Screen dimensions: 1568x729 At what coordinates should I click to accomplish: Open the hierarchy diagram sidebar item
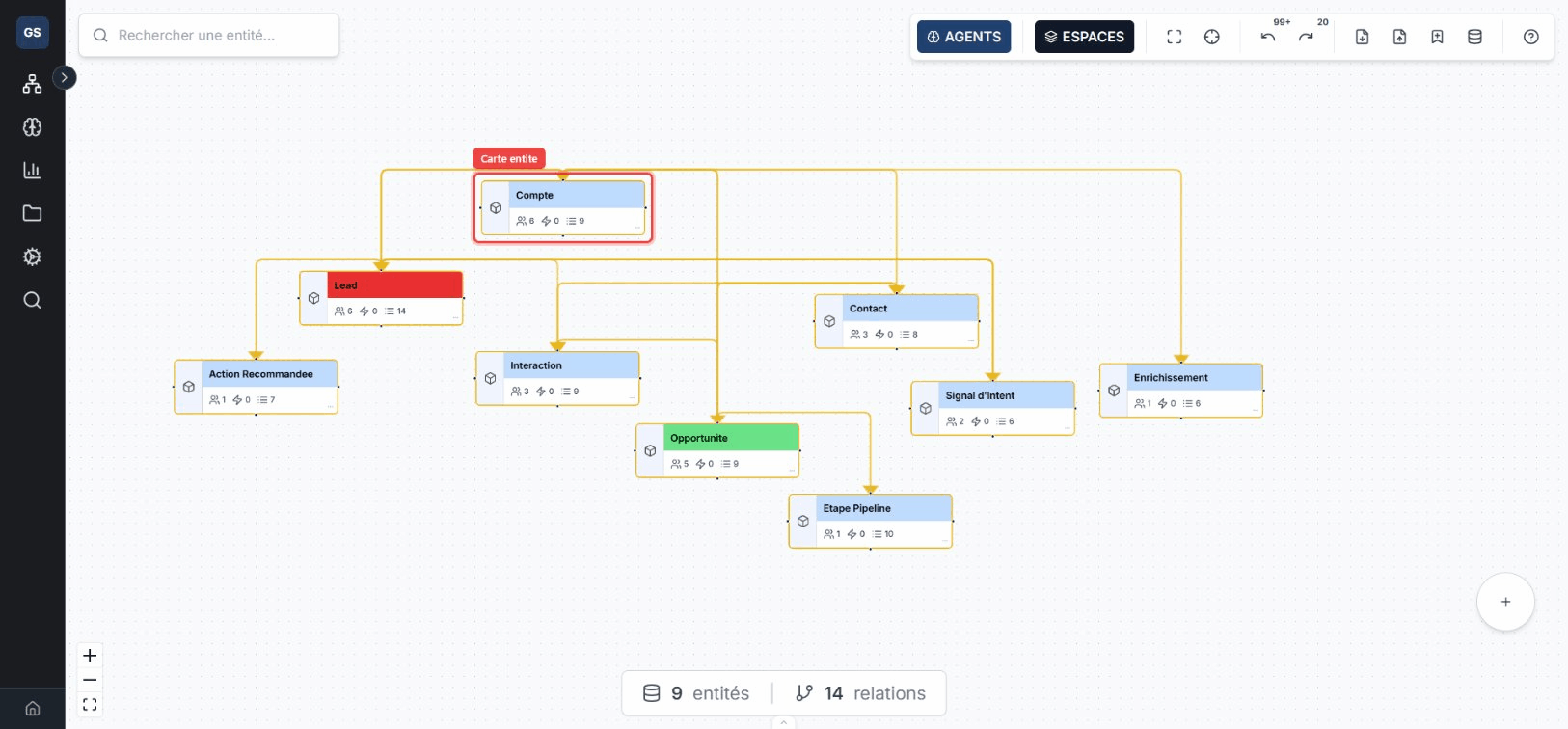[32, 84]
